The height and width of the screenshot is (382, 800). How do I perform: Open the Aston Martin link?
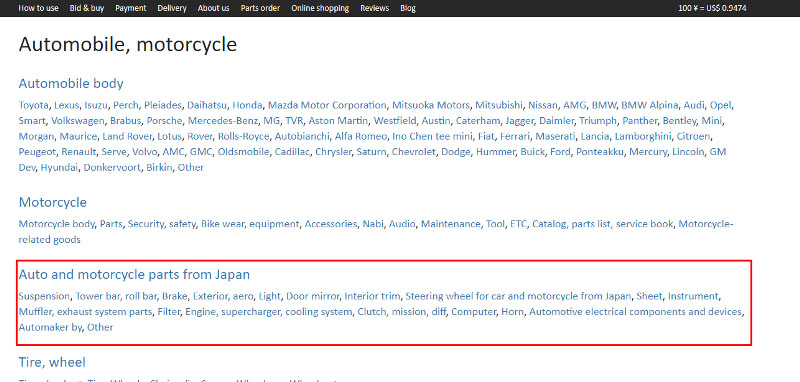coord(338,121)
